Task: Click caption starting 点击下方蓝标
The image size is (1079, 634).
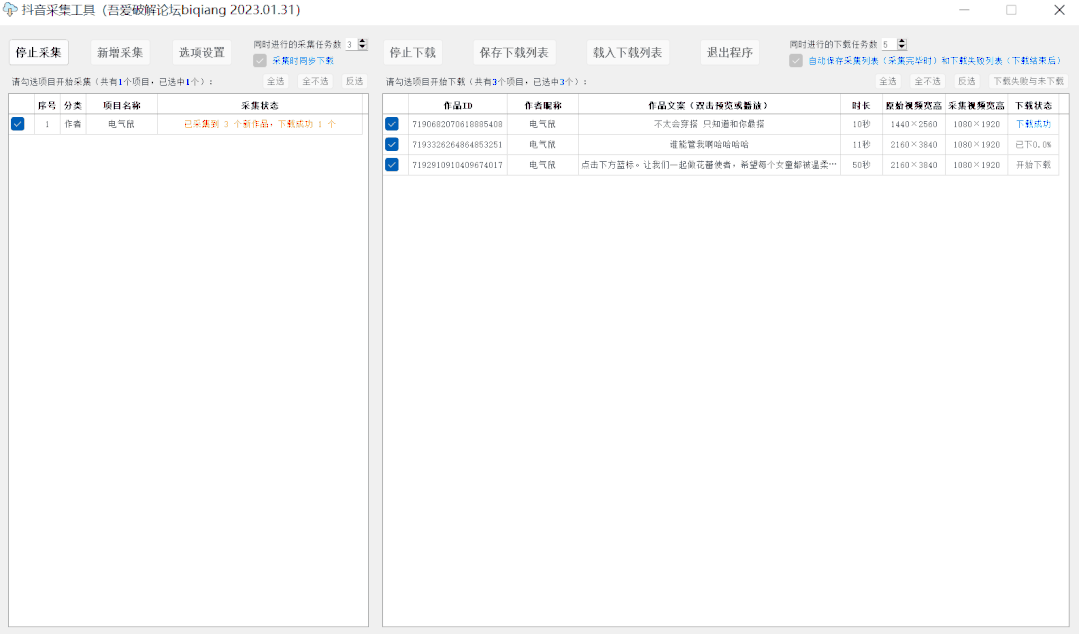Action: click(709, 165)
